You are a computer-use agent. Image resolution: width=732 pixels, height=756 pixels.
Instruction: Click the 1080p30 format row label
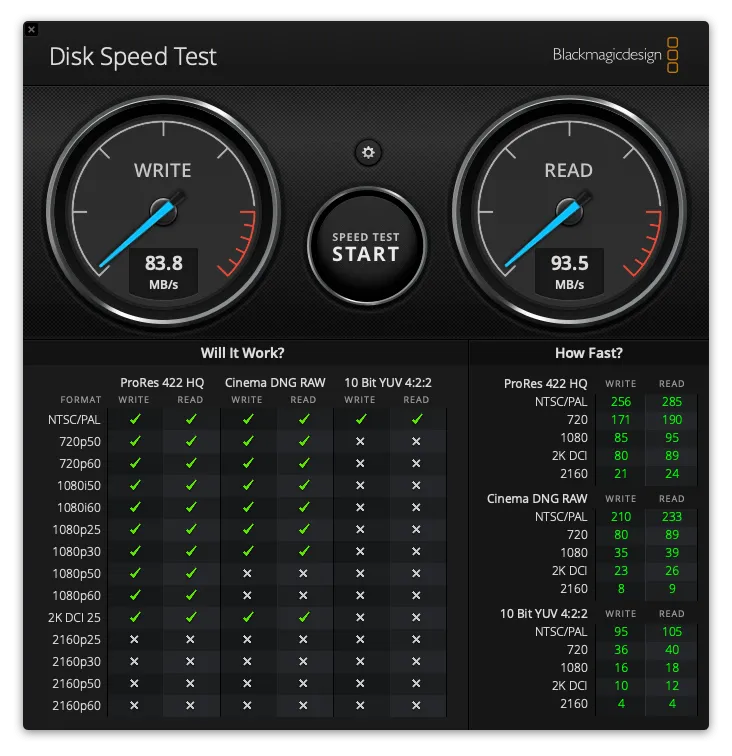coord(76,551)
